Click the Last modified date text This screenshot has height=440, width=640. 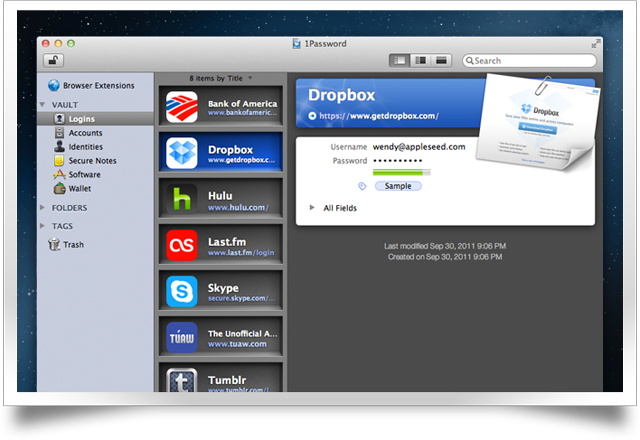pyautogui.click(x=445, y=246)
